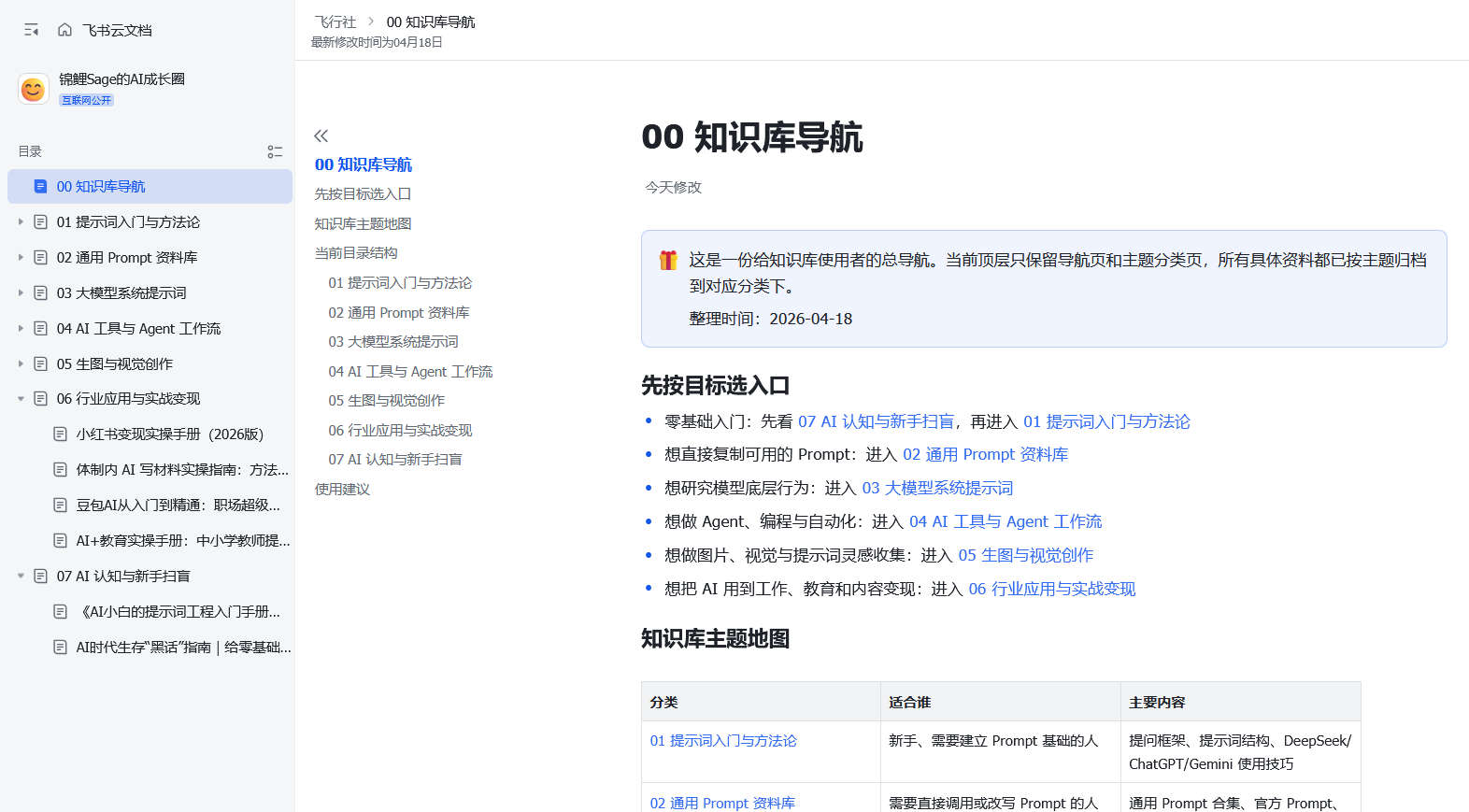
Task: Expand 01 提示词入门与方法论 in the sidebar tree
Action: 21,222
